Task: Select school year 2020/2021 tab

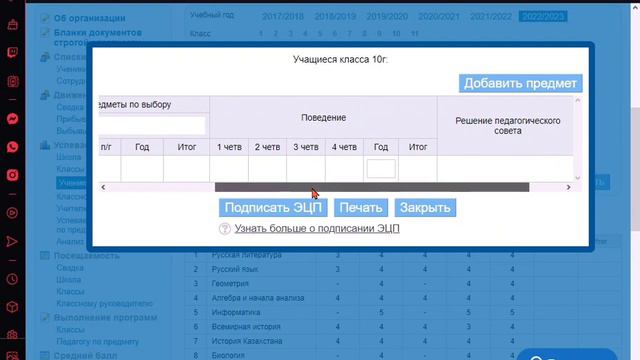Action: [439, 16]
